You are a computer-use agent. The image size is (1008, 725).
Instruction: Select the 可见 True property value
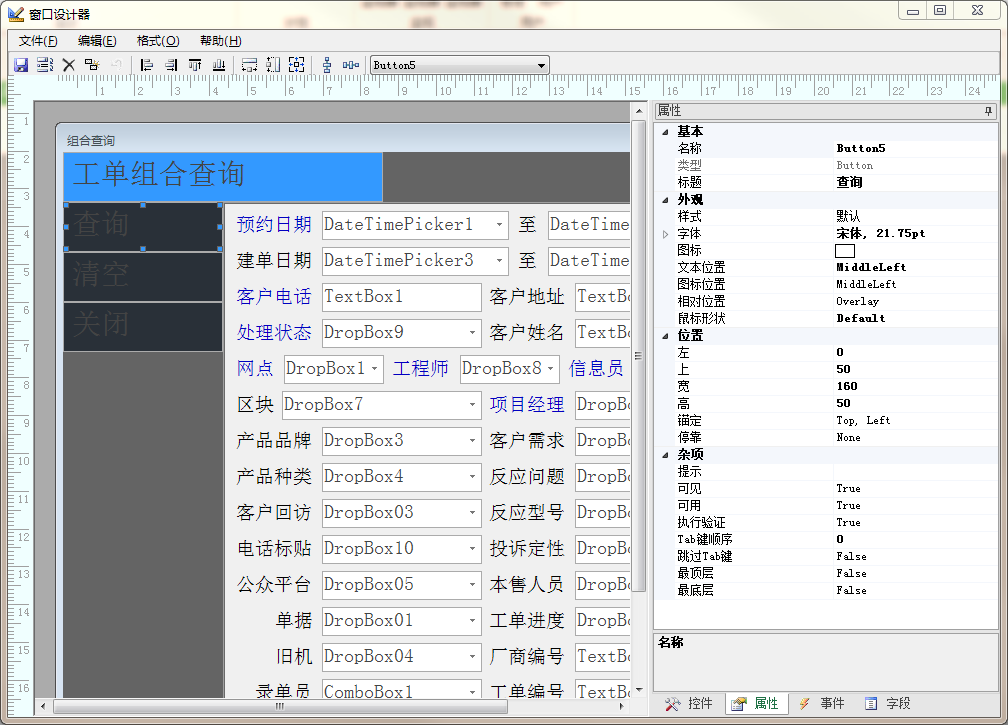848,489
